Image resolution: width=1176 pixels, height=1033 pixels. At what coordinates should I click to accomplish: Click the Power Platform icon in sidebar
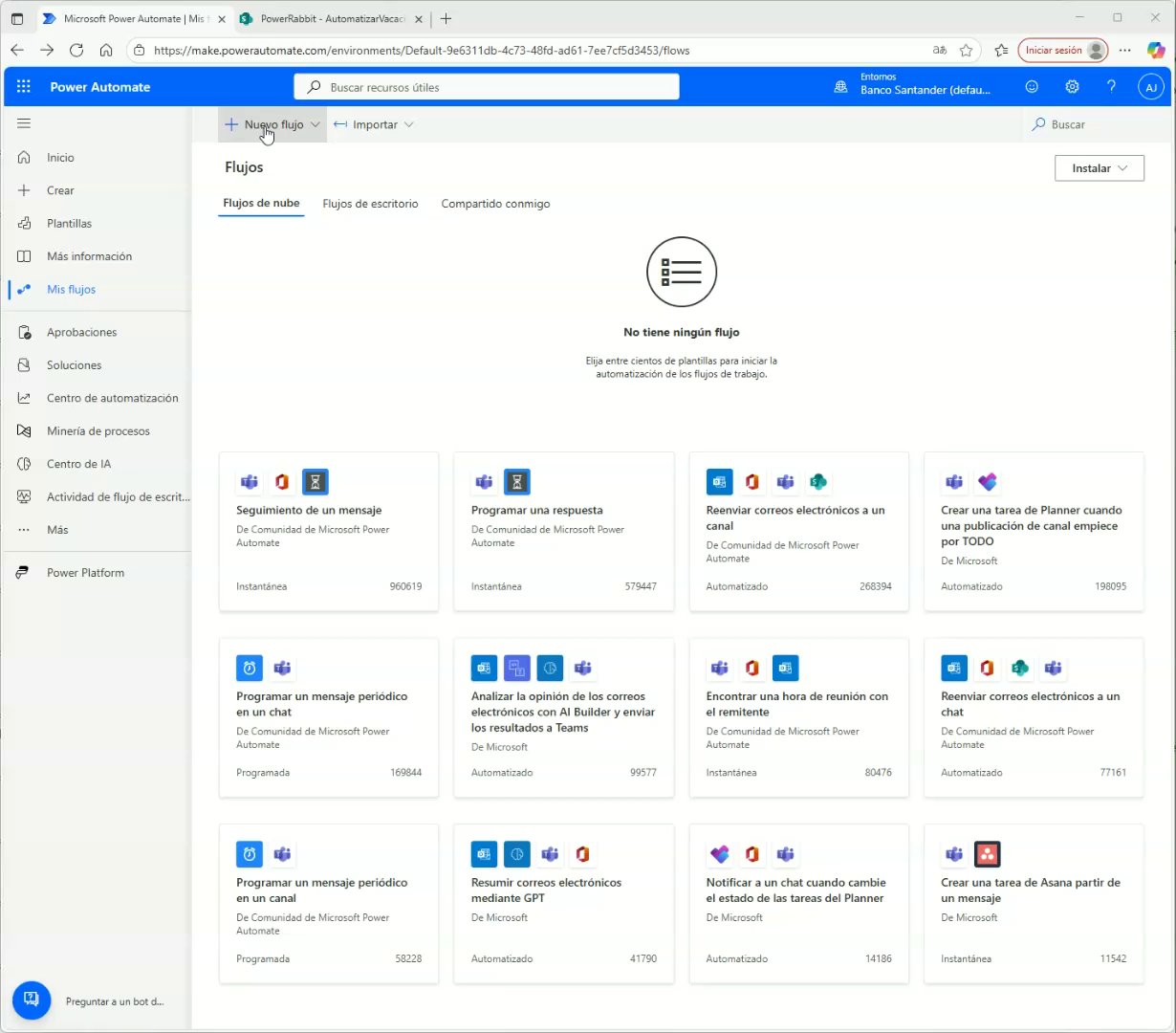[22, 572]
